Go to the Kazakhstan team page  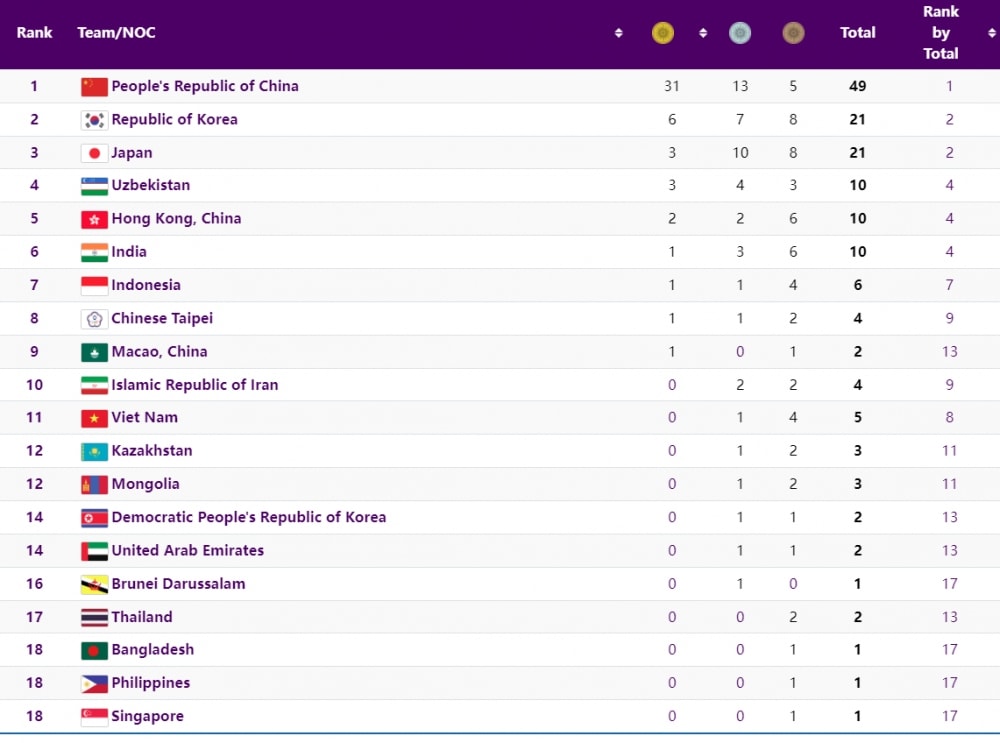coord(152,451)
